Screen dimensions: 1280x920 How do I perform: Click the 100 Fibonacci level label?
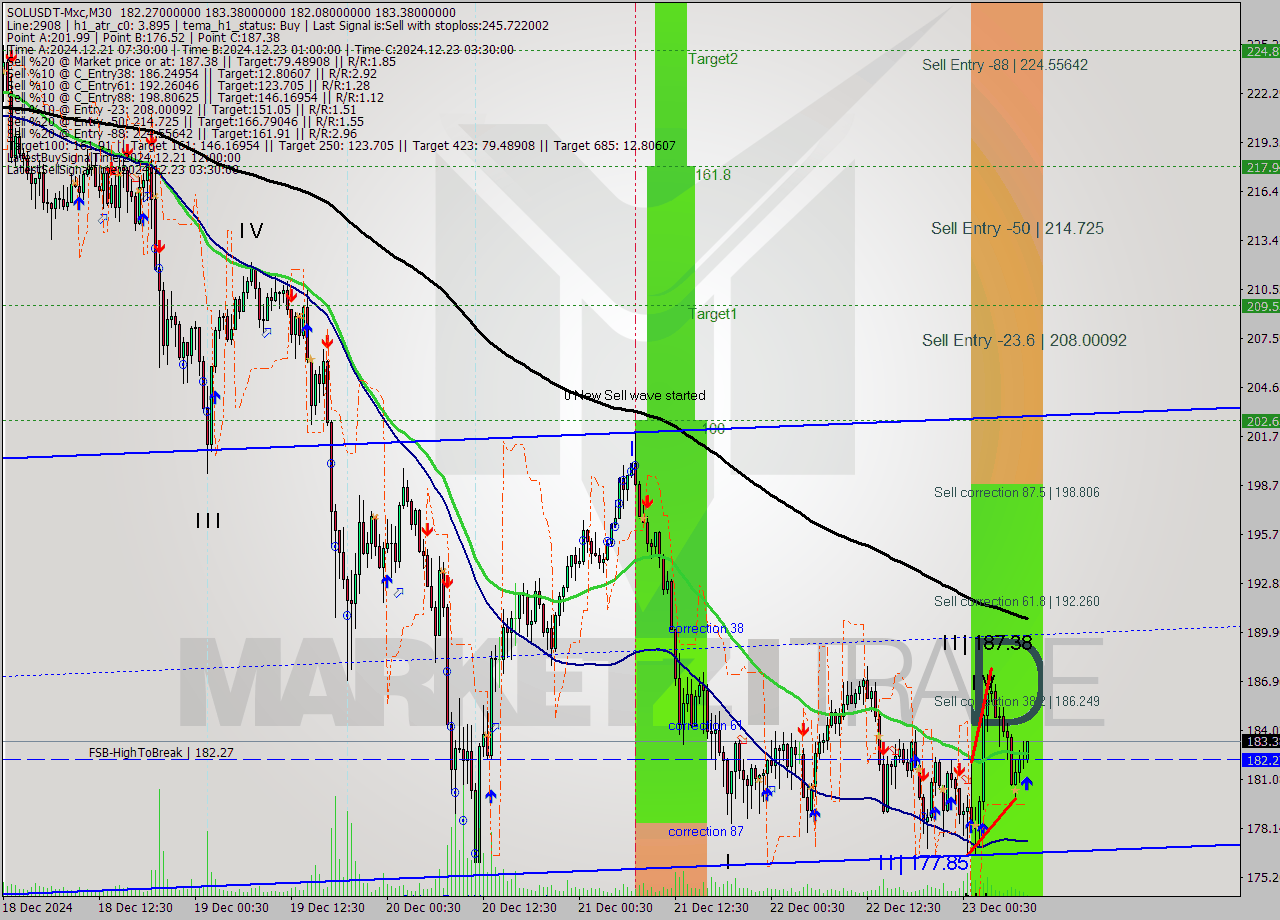tap(715, 428)
